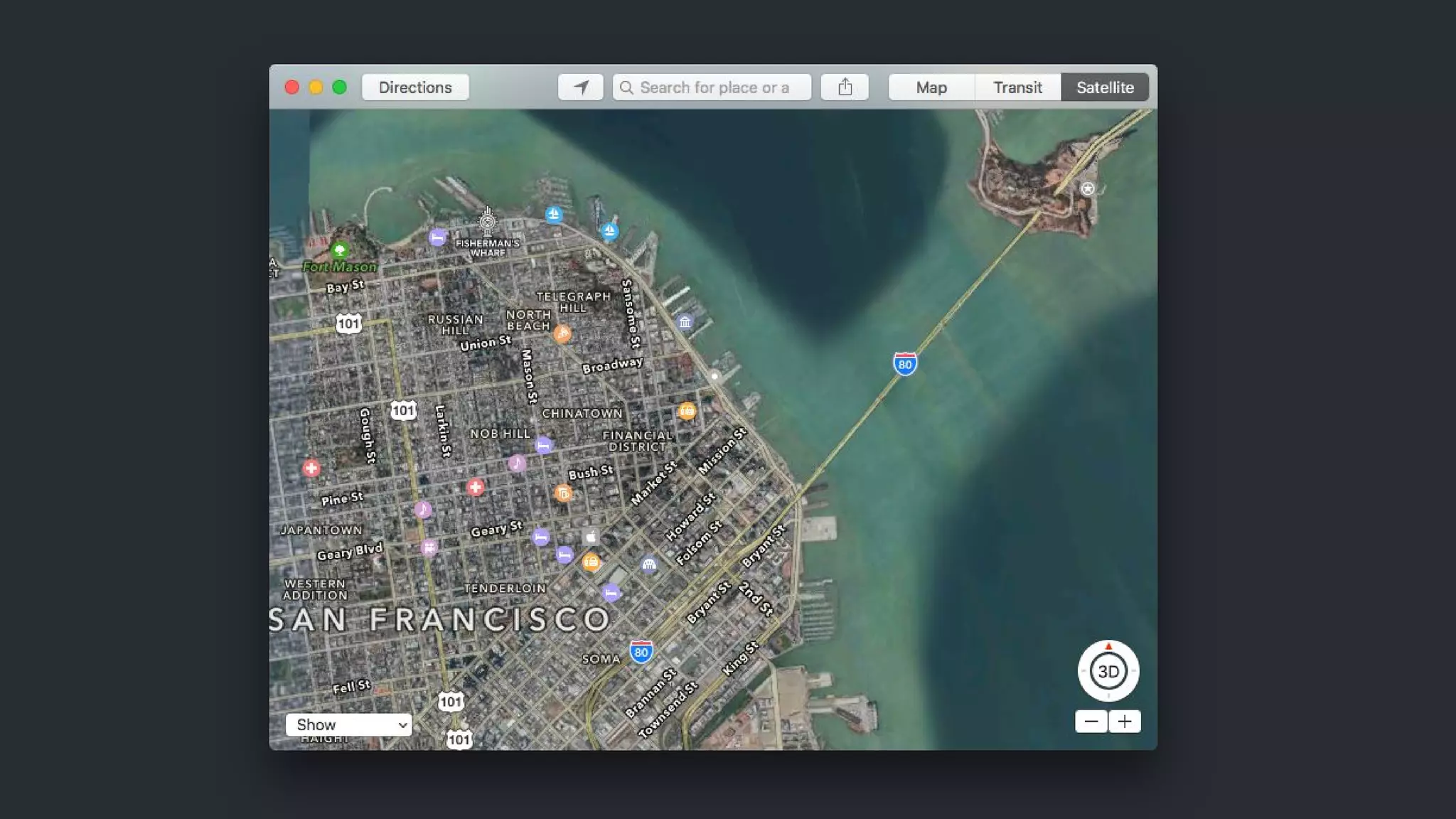The image size is (1456, 819).
Task: Select the Interstate 80 shield on the bridge
Action: click(904, 364)
